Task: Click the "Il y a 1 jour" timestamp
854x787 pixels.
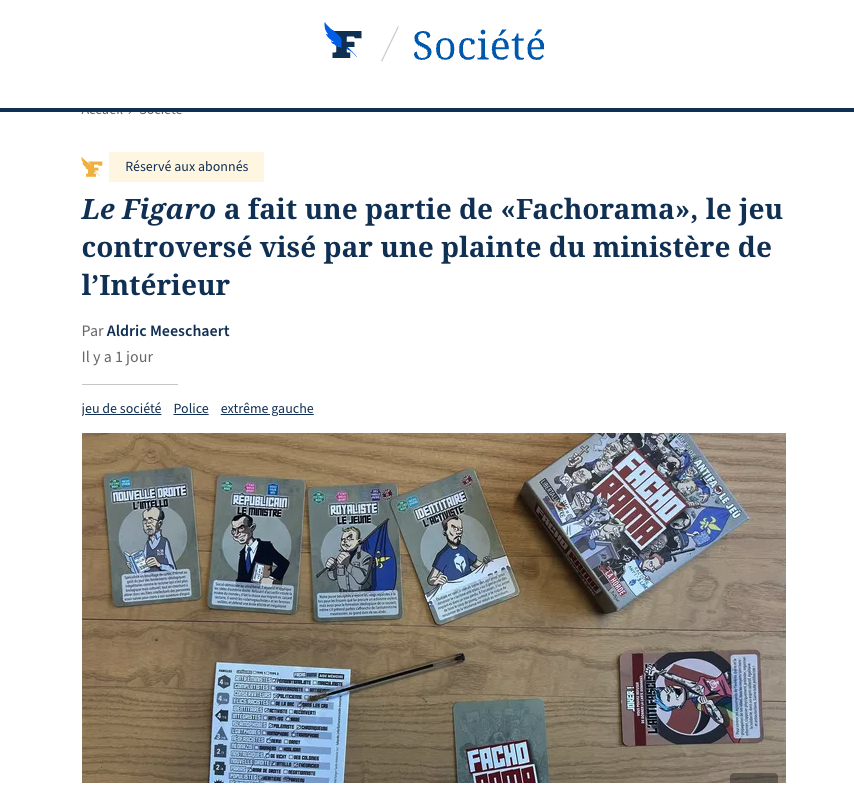Action: pyautogui.click(x=117, y=357)
